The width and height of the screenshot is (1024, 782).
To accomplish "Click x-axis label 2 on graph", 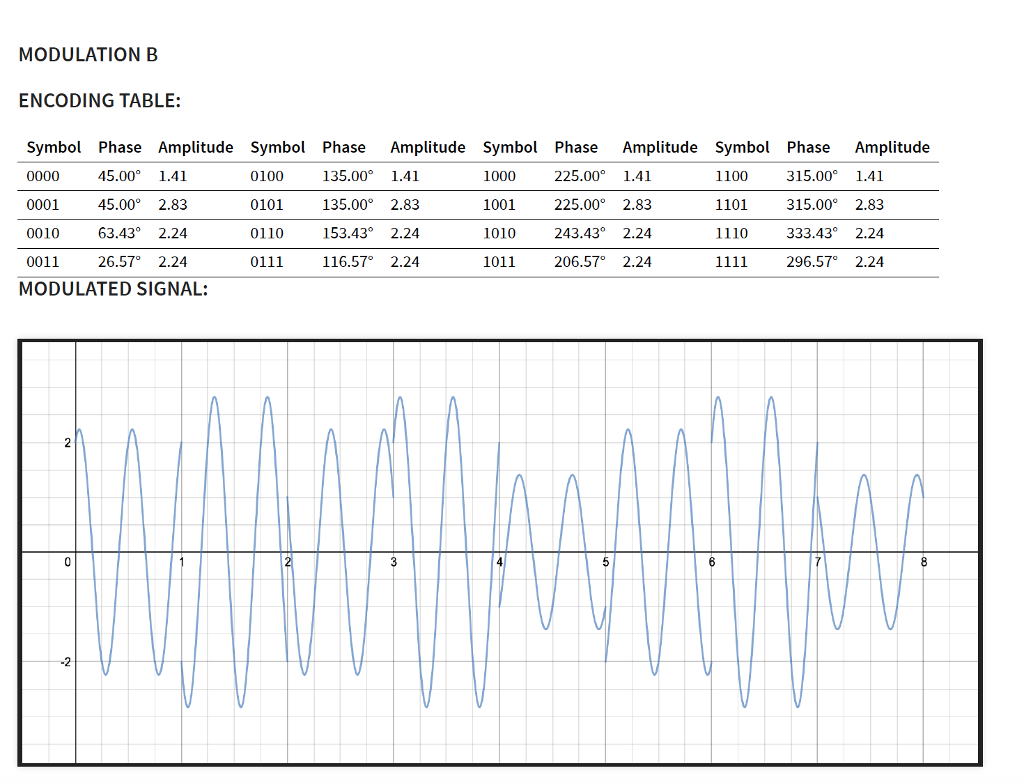I will pos(287,562).
